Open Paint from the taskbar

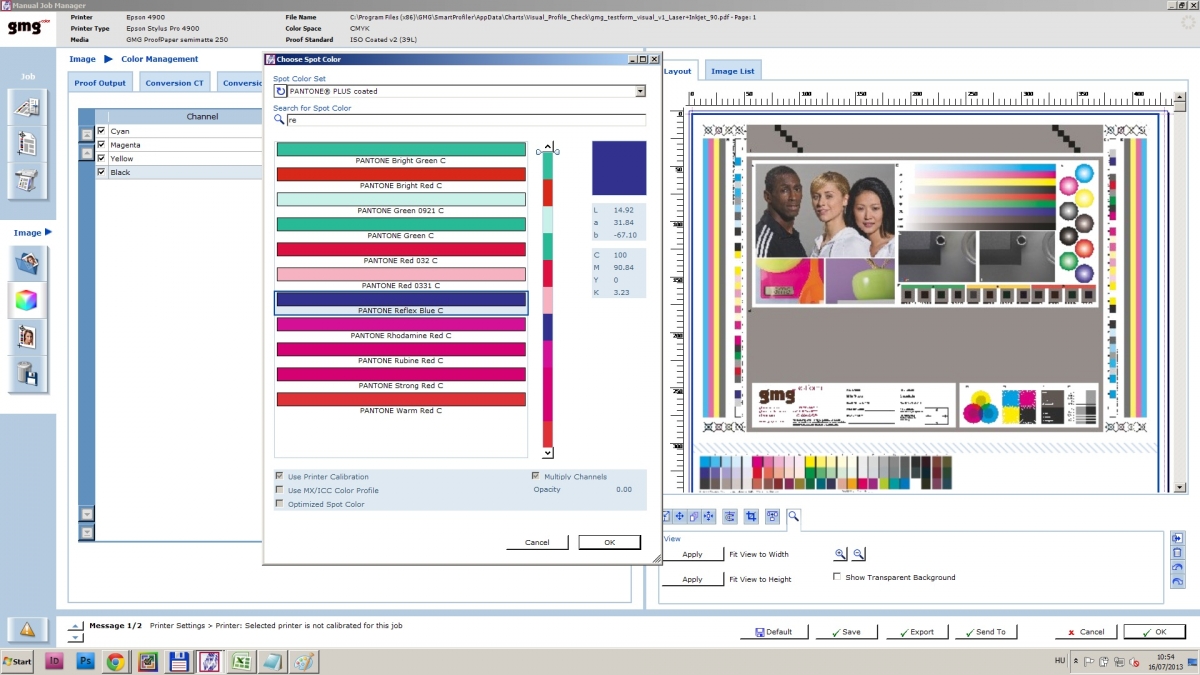[303, 661]
